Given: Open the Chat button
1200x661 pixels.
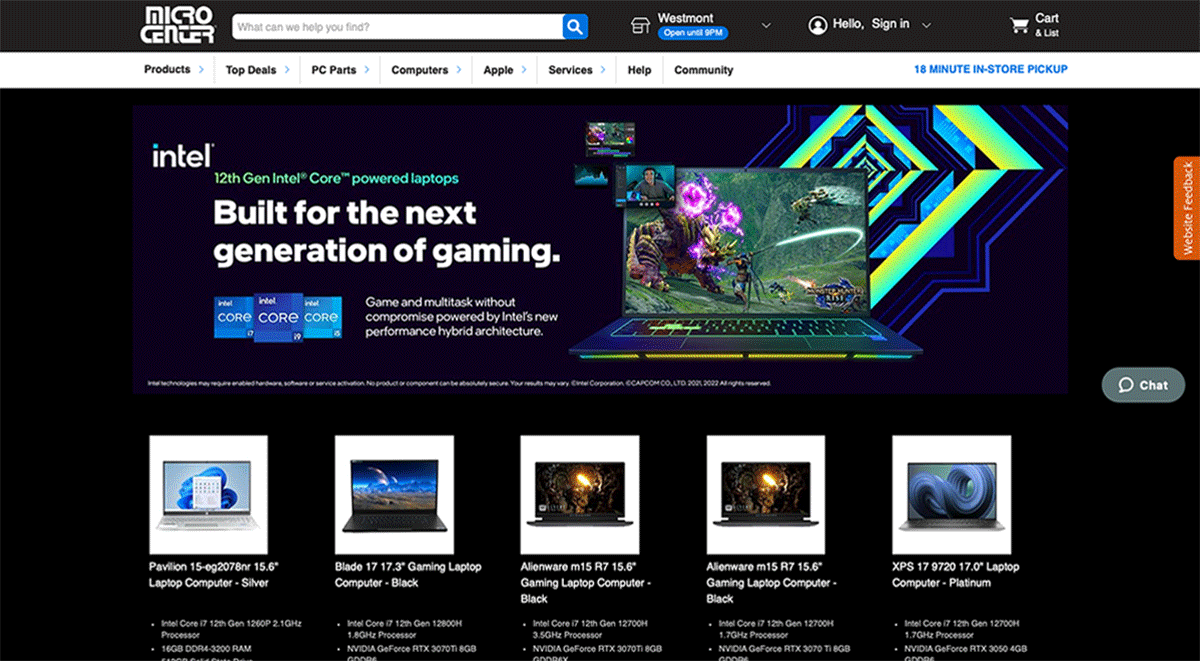Looking at the screenshot, I should 1143,385.
